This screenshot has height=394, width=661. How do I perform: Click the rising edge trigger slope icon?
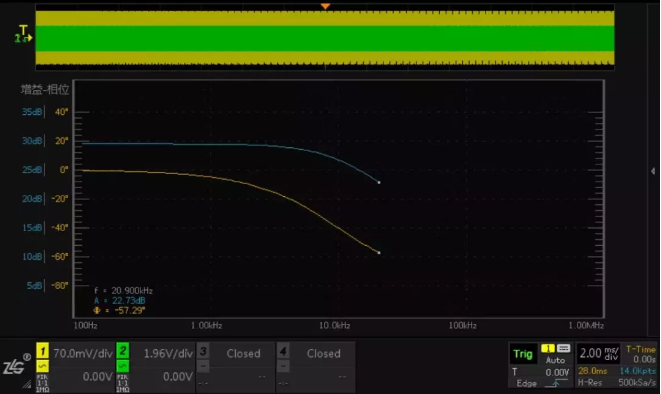(x=554, y=383)
